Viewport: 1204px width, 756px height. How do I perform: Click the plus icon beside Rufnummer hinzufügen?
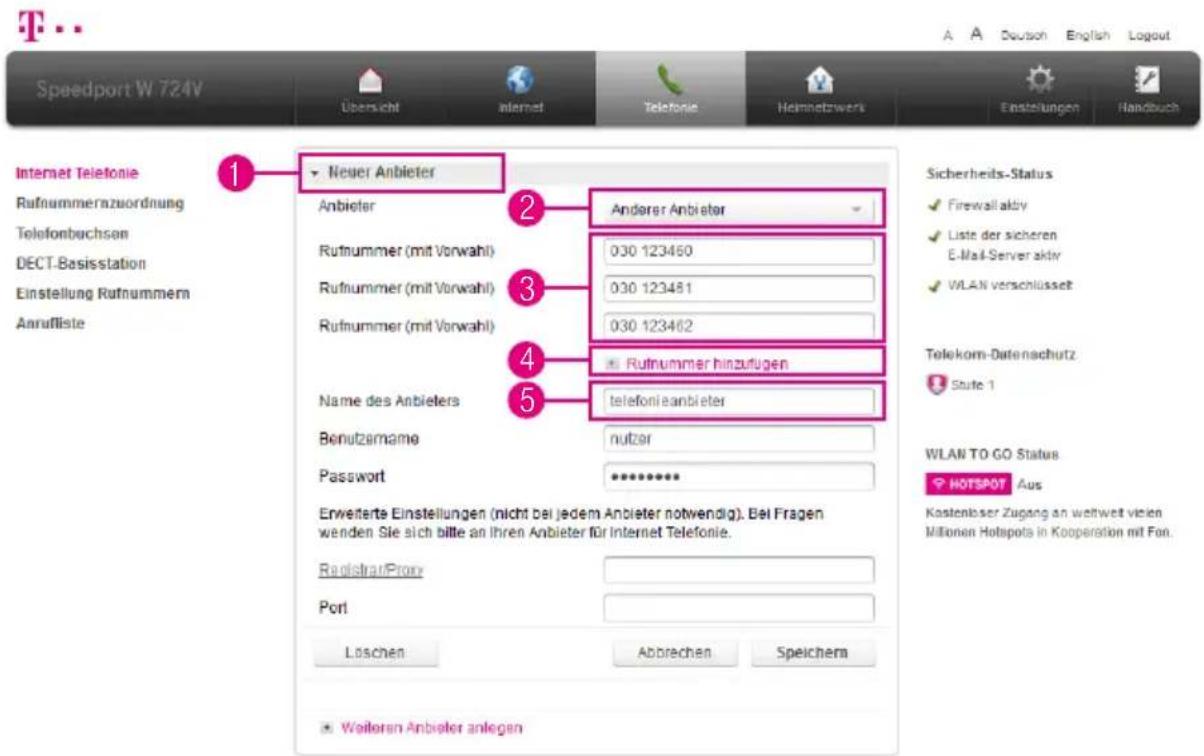point(615,364)
